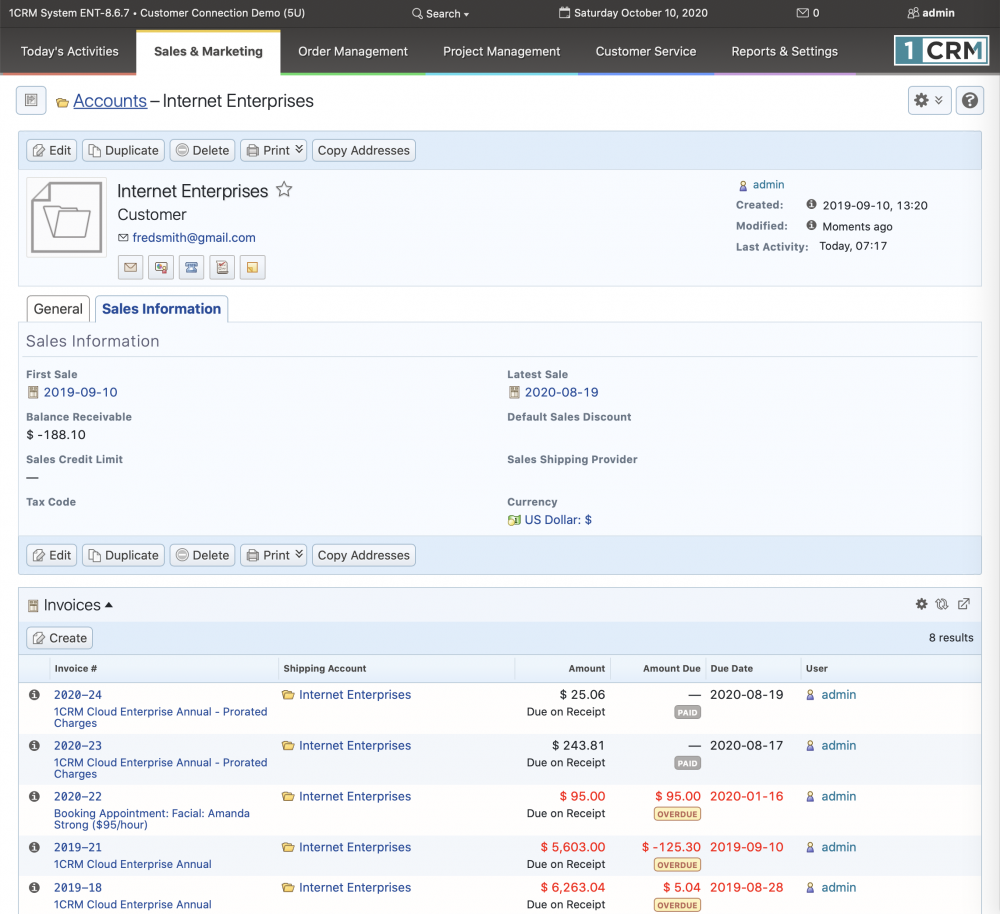Open the Invoices panel settings gear icon

coord(921,604)
